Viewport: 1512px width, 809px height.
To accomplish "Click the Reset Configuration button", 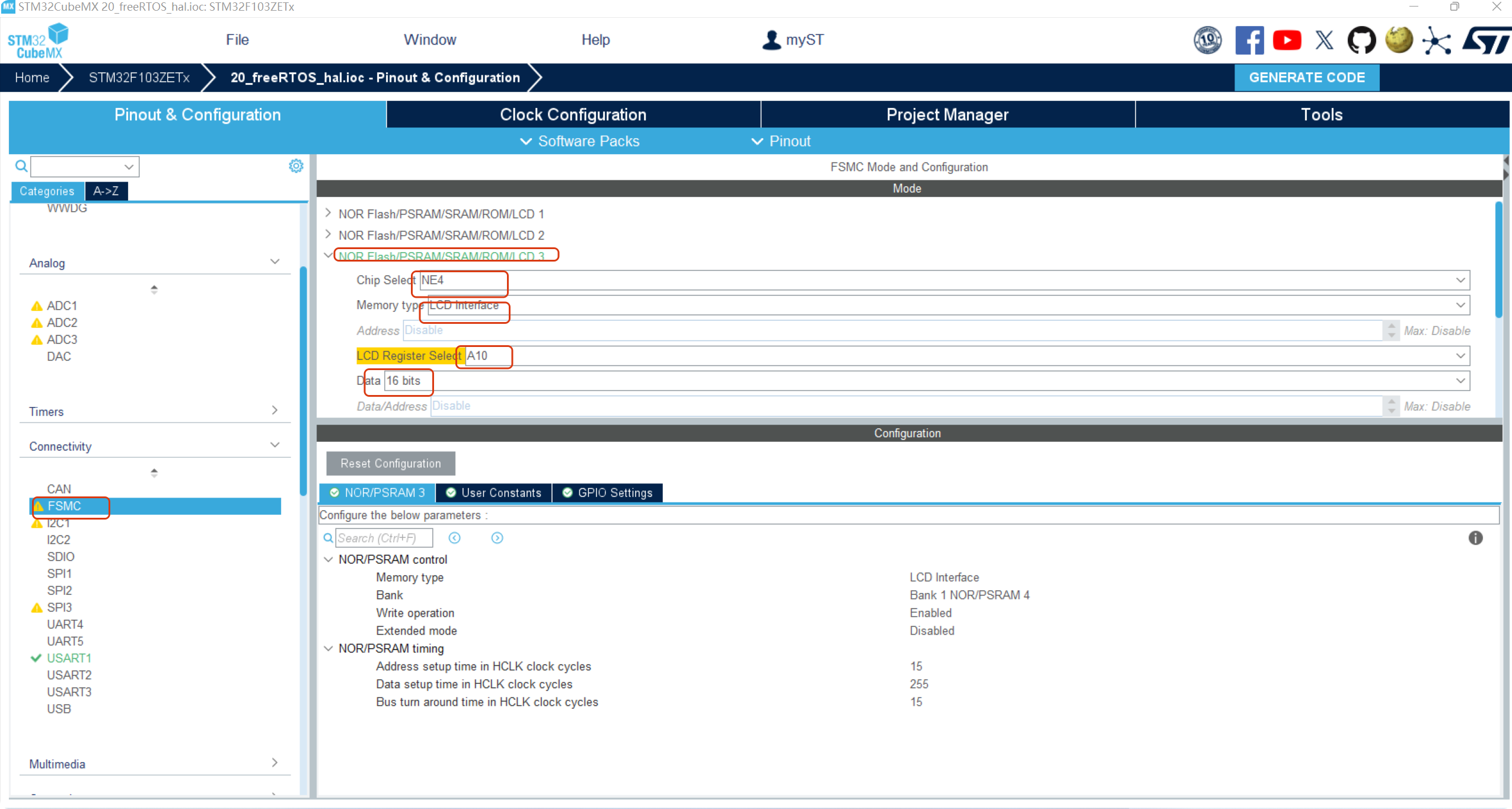I will 390,463.
